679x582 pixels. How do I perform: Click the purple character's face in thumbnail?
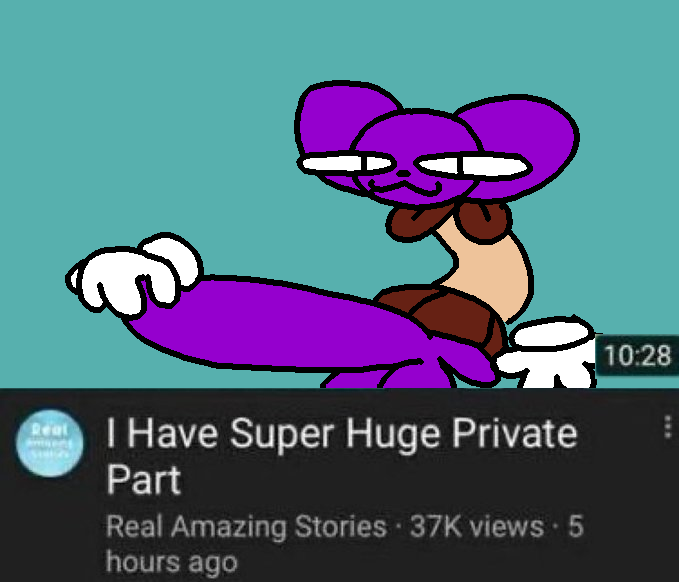click(416, 158)
